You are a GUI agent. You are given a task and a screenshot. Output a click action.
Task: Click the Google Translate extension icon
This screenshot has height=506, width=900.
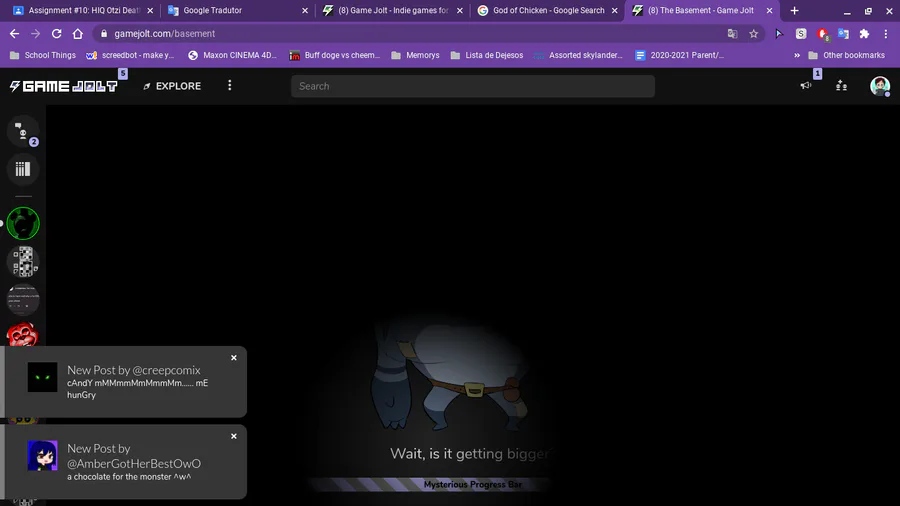843,34
